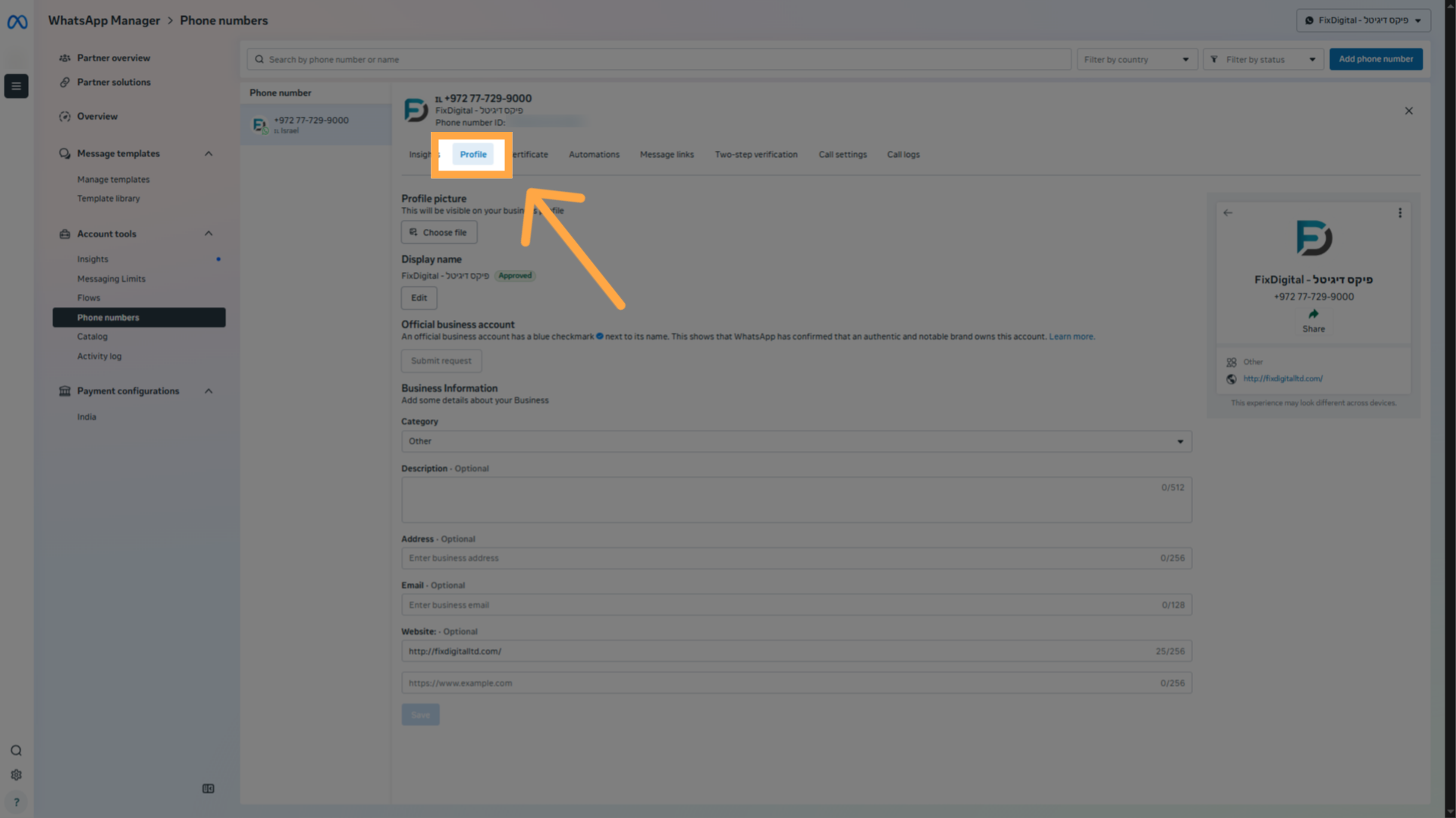This screenshot has width=1456, height=818.
Task: Click the Share arrow in preview
Action: coord(1313,314)
